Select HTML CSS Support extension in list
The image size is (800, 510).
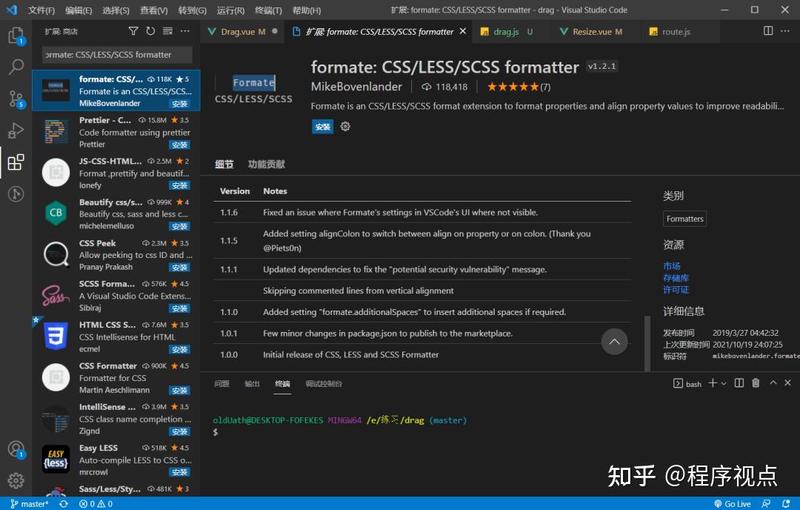tap(116, 337)
